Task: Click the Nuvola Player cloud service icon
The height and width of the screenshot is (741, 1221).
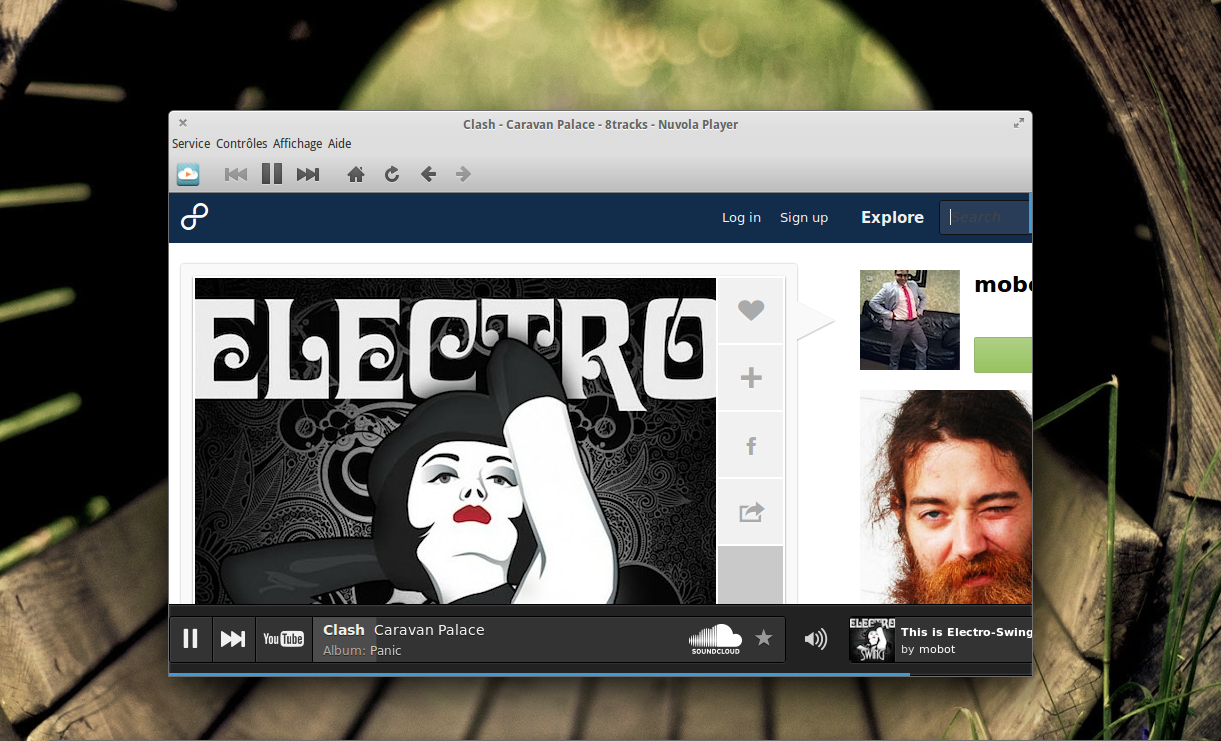Action: click(188, 174)
